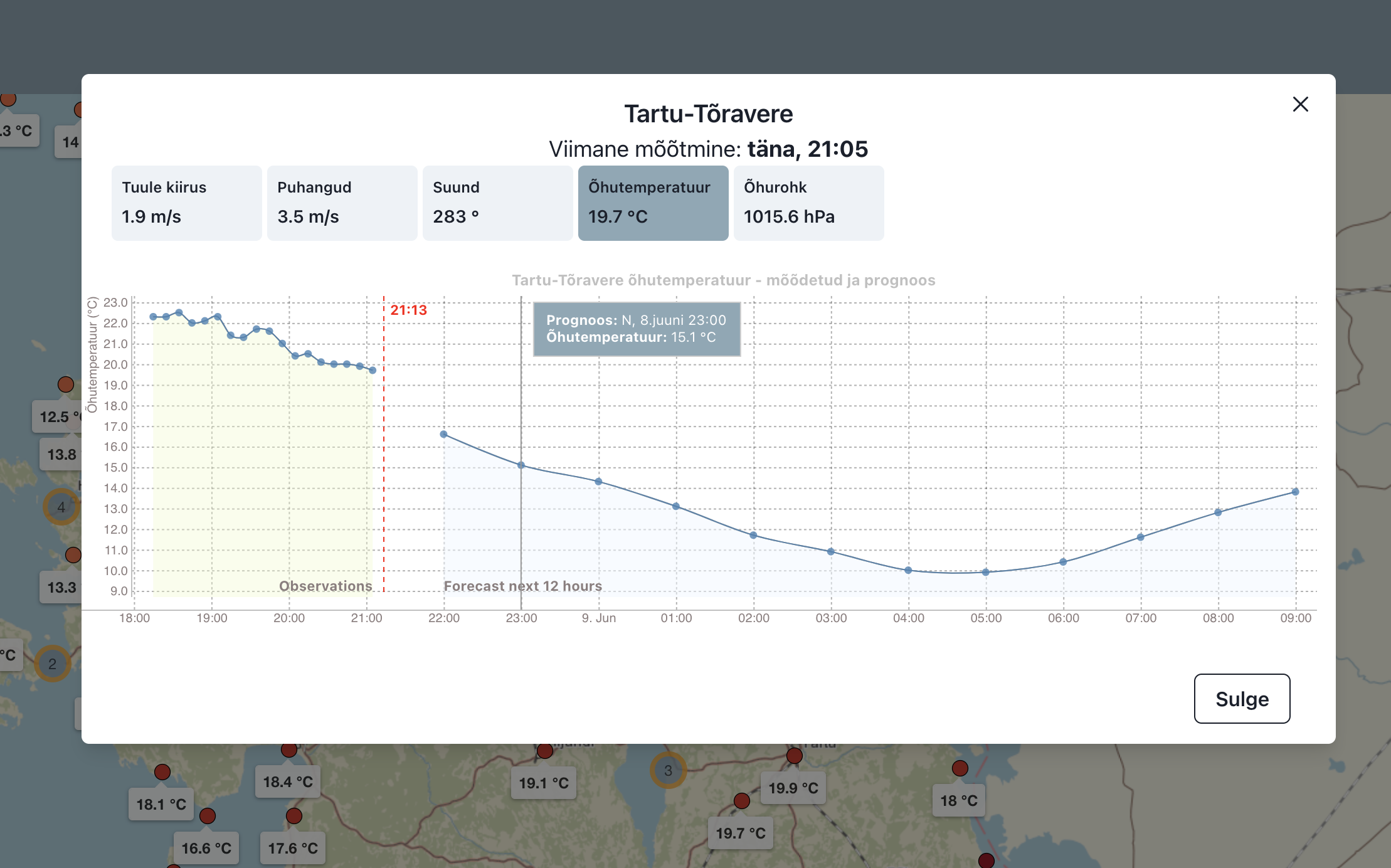1391x868 pixels.
Task: Click the map cluster marker labeled 2
Action: [x=52, y=664]
